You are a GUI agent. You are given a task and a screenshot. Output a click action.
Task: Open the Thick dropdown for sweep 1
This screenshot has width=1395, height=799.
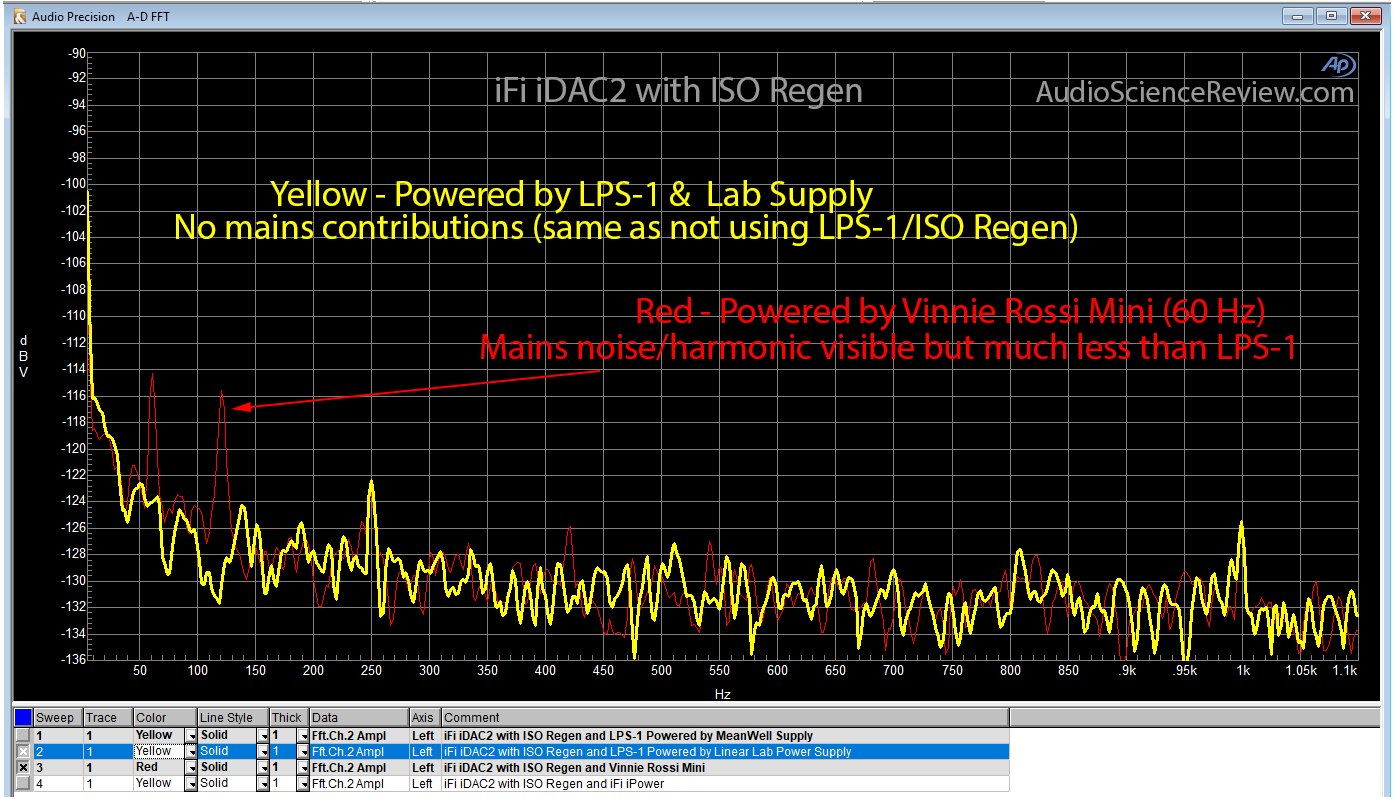tap(303, 735)
